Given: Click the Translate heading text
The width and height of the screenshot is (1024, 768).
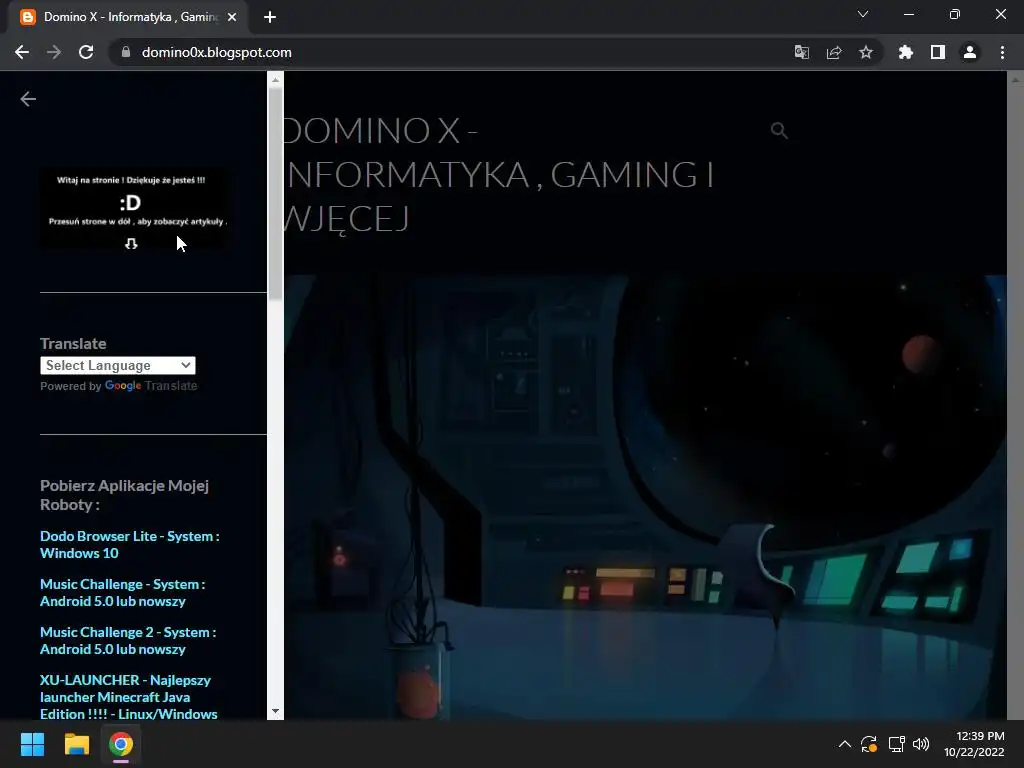Looking at the screenshot, I should pyautogui.click(x=73, y=344).
